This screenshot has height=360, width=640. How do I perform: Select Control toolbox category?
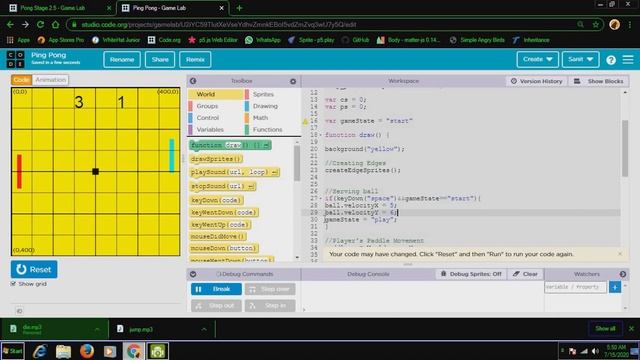tap(215, 118)
